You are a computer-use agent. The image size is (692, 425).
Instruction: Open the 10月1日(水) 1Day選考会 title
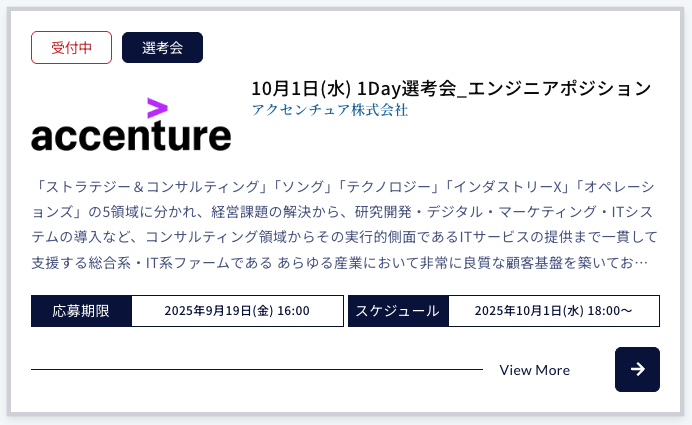pyautogui.click(x=451, y=88)
